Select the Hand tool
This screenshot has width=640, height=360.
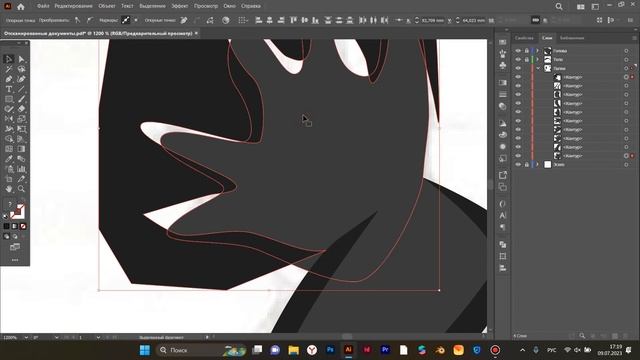(x=9, y=189)
